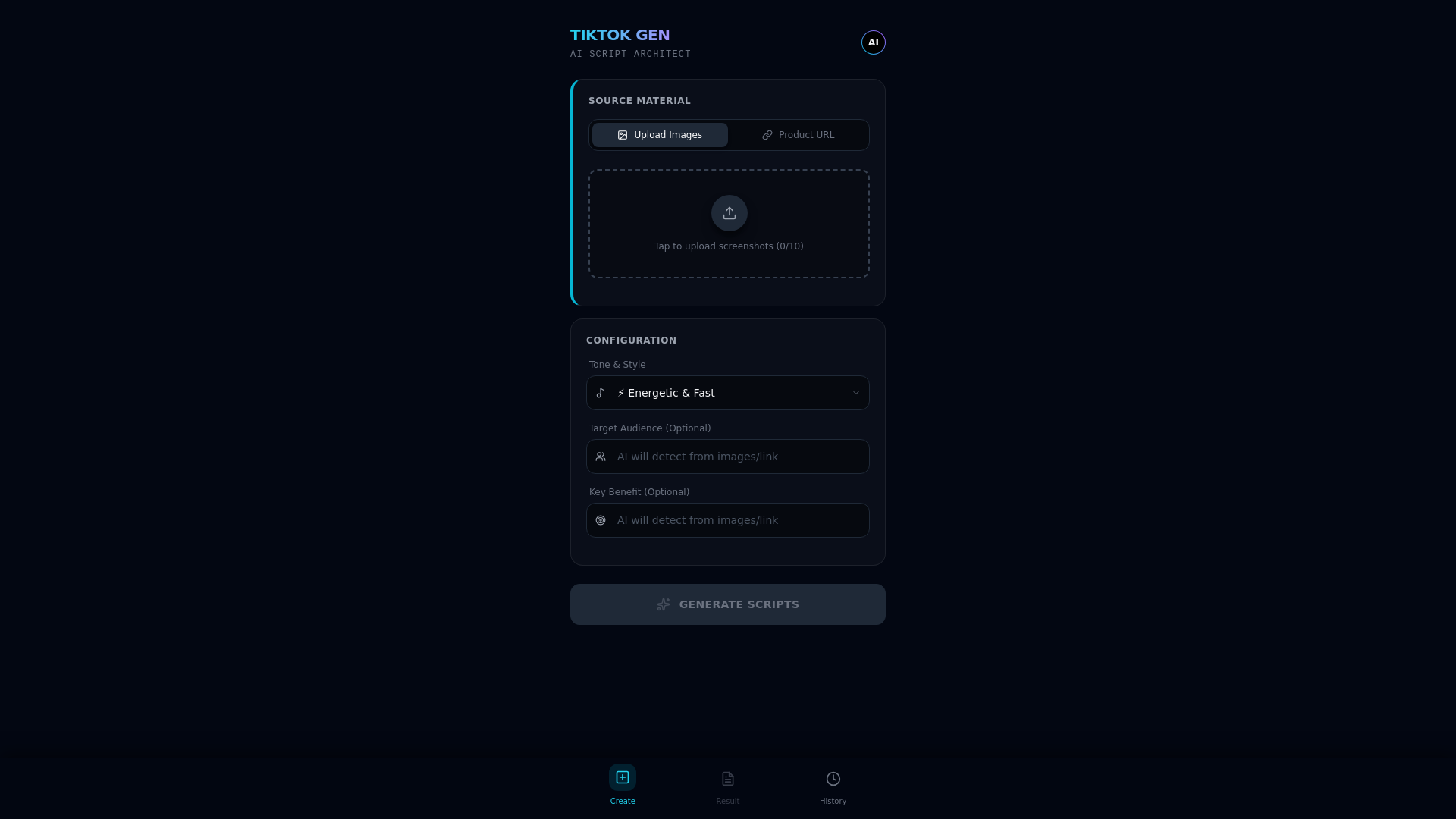This screenshot has height=819, width=1456.
Task: Click the History label in bottom navigation
Action: click(833, 801)
